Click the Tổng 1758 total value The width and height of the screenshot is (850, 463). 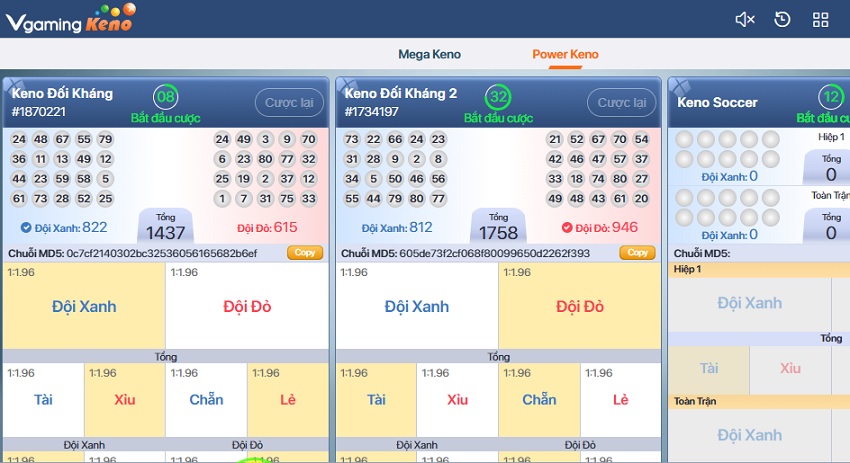click(x=498, y=233)
